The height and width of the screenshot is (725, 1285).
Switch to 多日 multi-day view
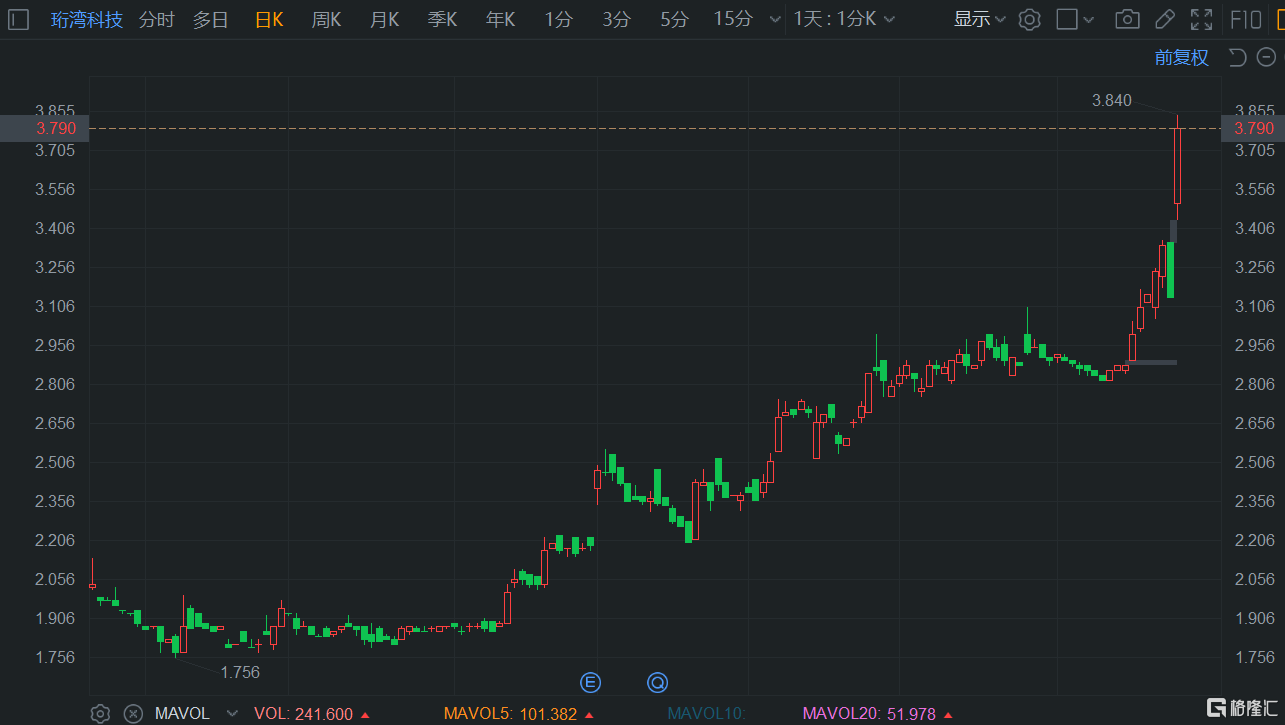(211, 19)
